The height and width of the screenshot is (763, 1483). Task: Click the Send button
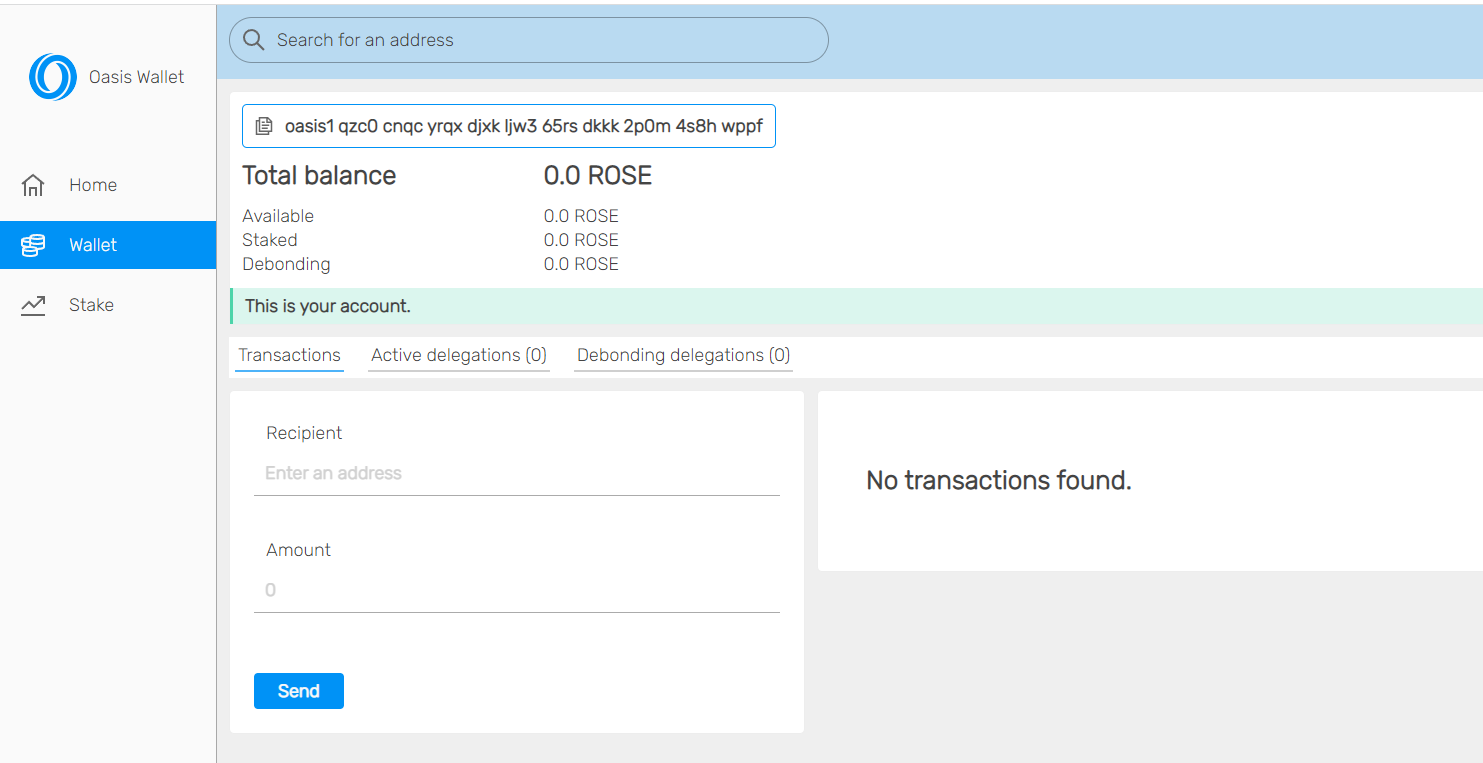299,691
